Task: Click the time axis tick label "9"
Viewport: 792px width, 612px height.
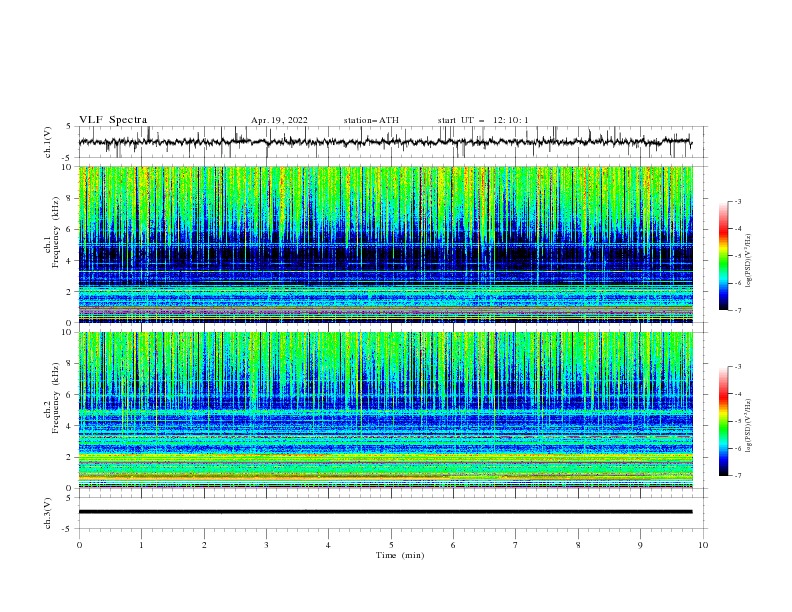Action: coord(640,545)
